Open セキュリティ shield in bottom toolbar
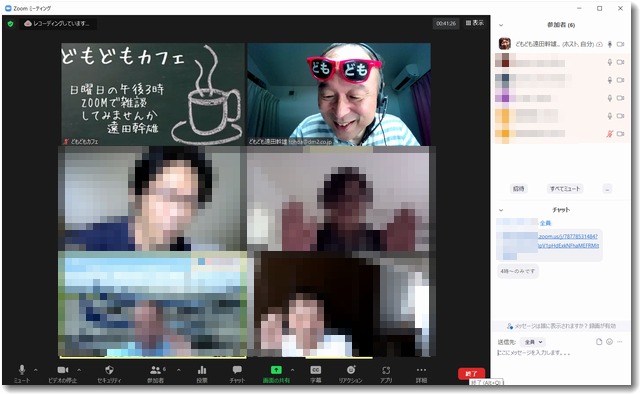 [x=109, y=370]
